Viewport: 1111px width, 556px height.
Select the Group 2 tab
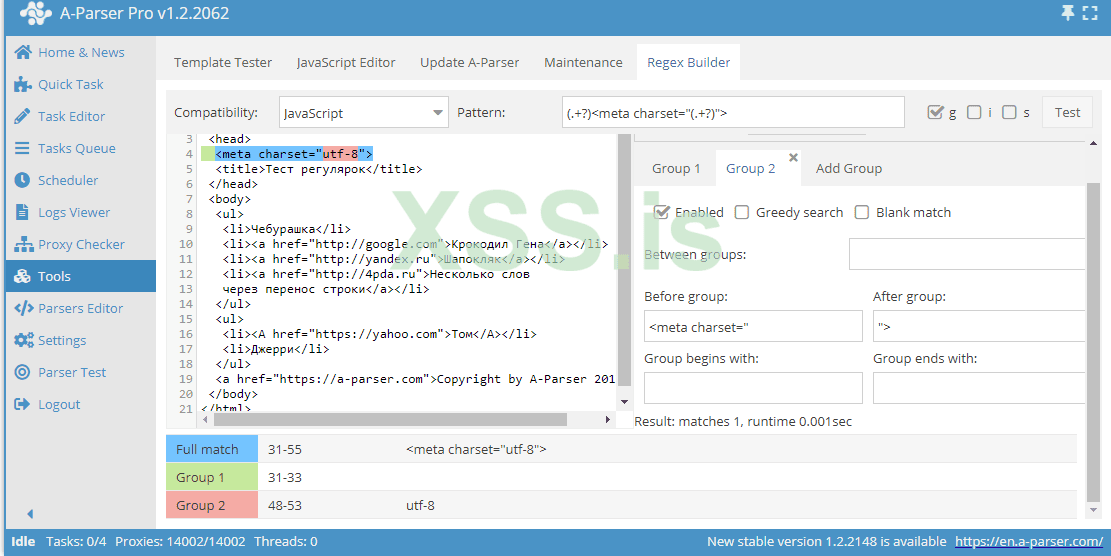coord(750,169)
